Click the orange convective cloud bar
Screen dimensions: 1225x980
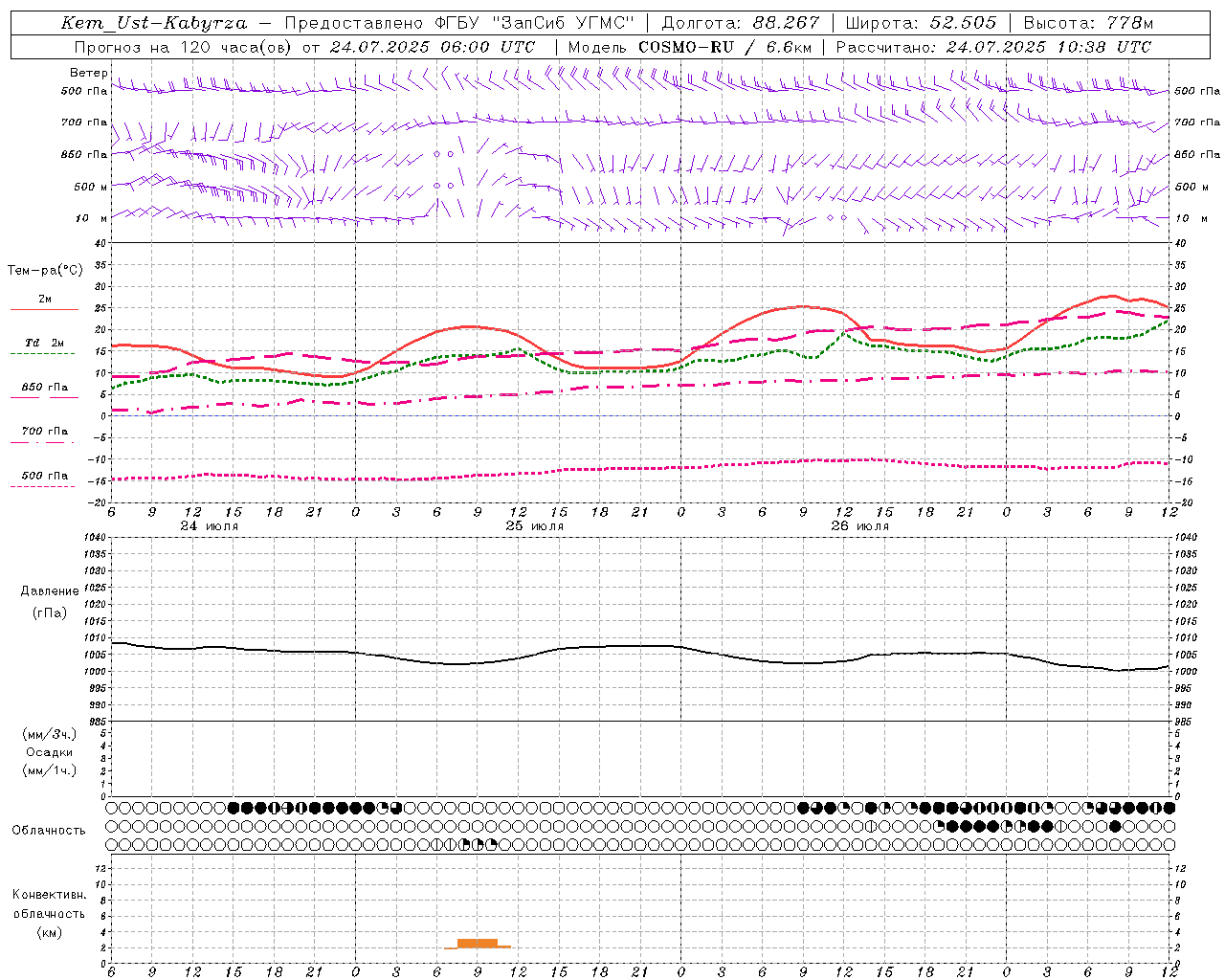(478, 944)
